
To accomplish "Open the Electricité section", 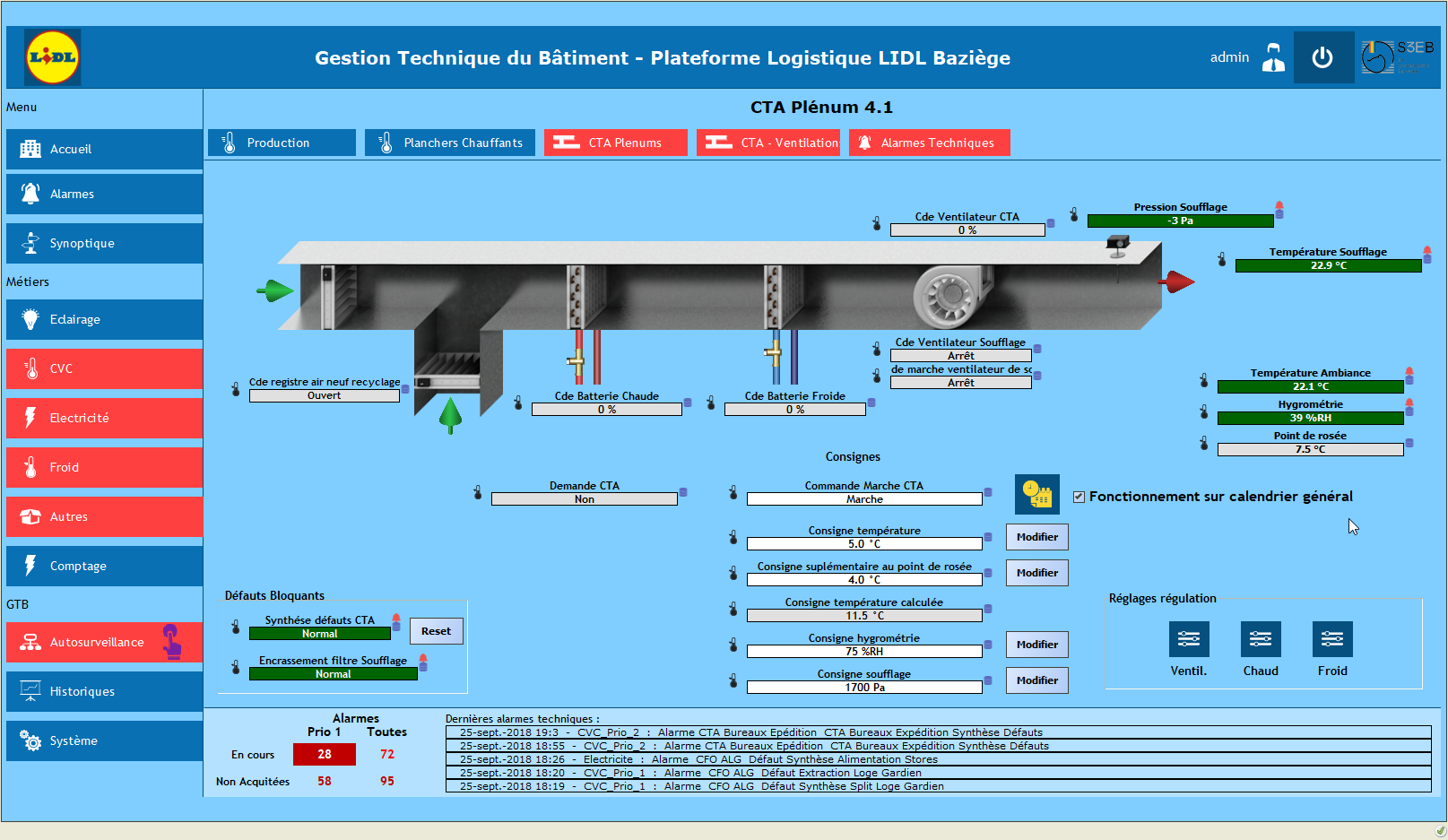I will [104, 418].
